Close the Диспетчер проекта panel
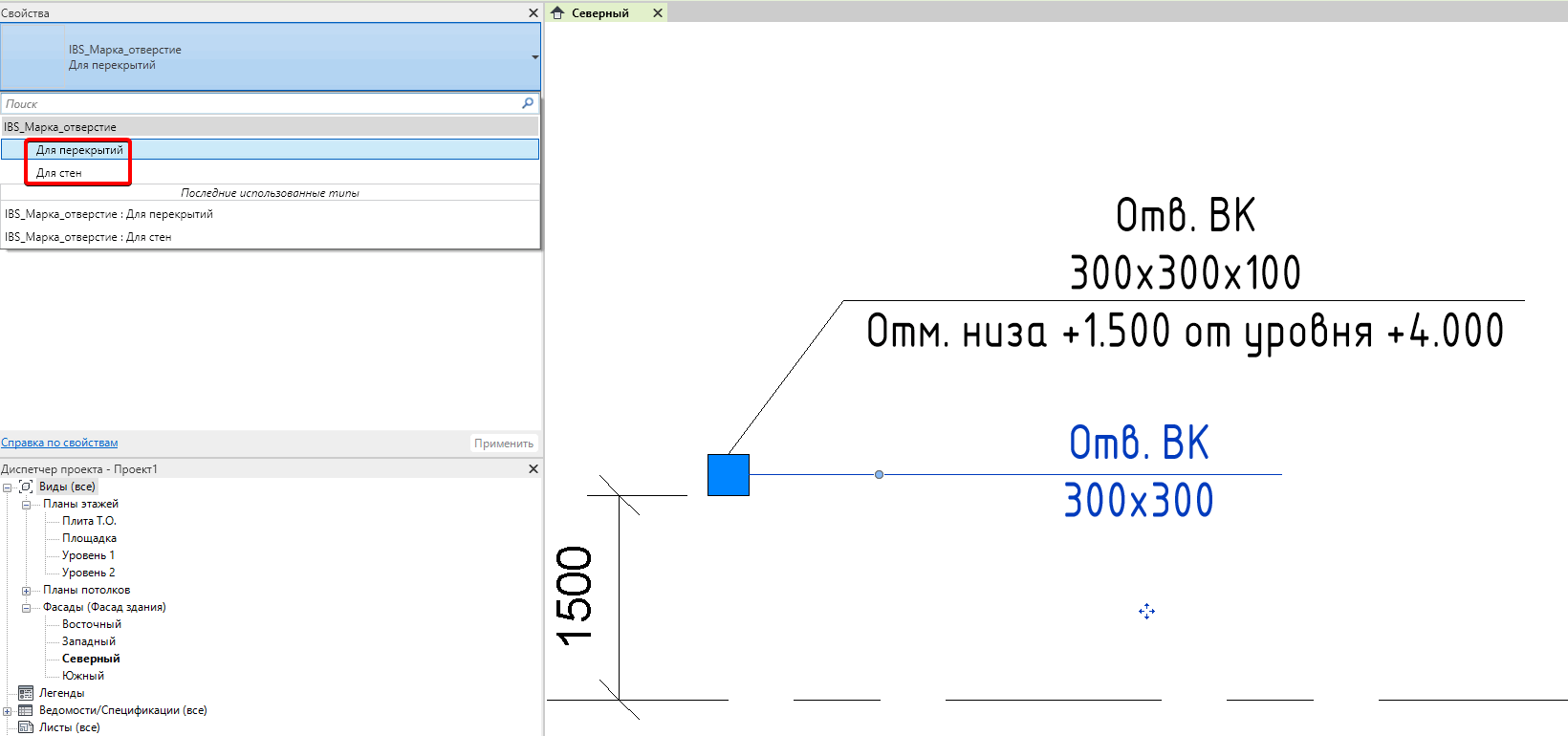1568x736 pixels. point(534,469)
